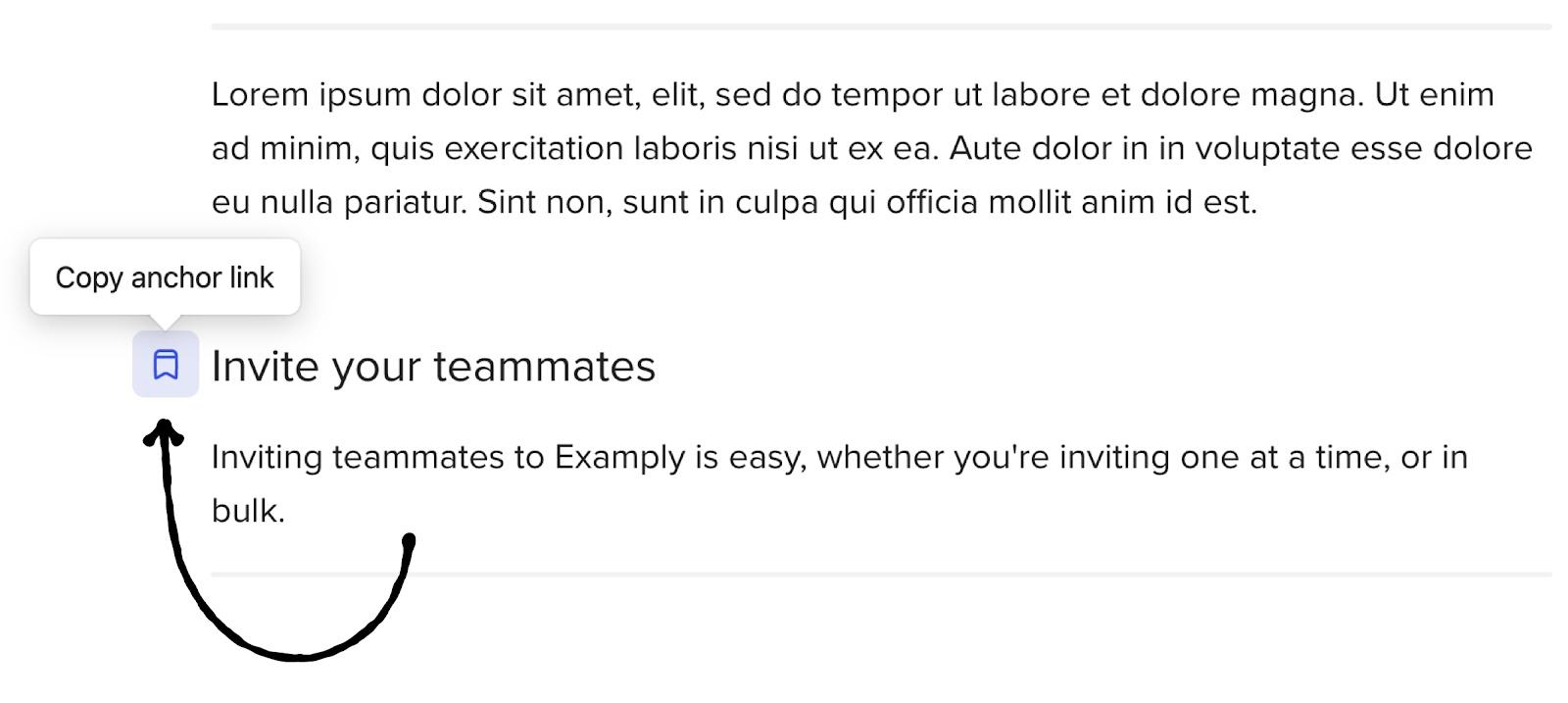Click the bookmark anchor link icon
Image resolution: width=1568 pixels, height=703 pixels.
(166, 365)
